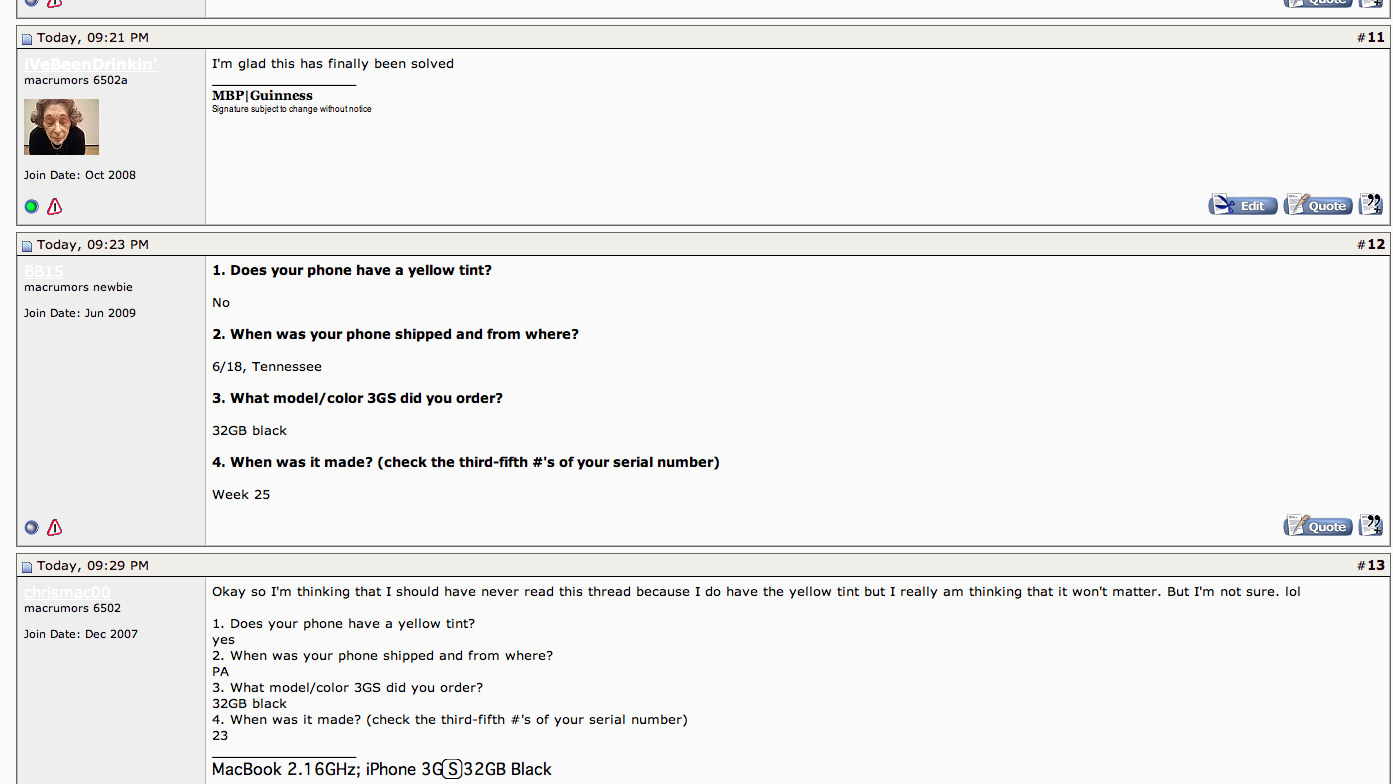Click post status icon beside Today, 09:29 PM
1393x784 pixels.
(x=27, y=567)
